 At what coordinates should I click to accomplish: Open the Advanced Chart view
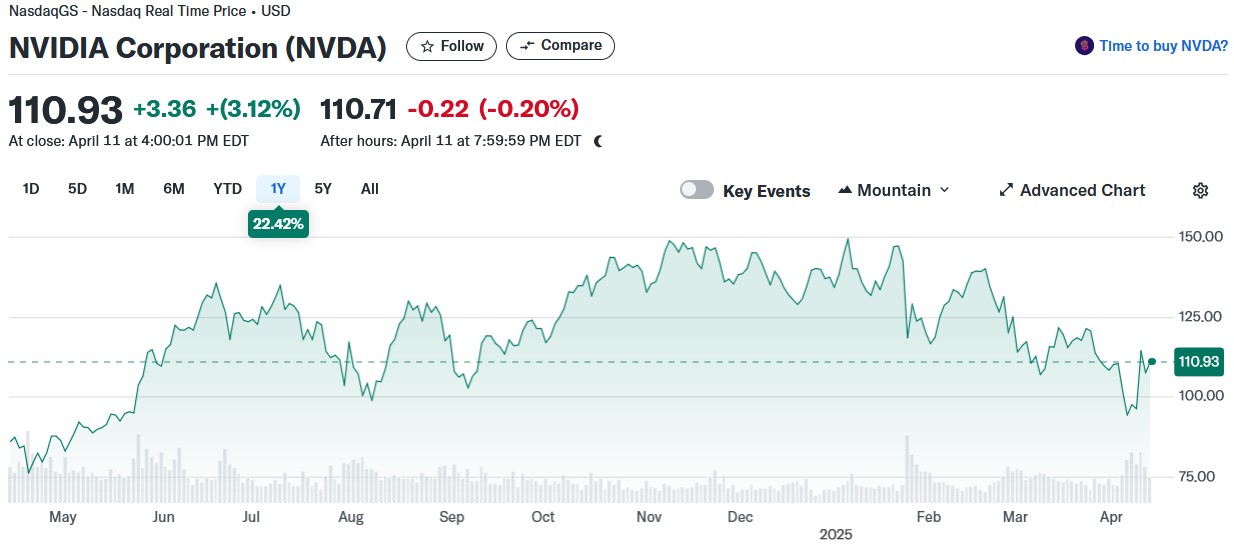coord(1072,190)
